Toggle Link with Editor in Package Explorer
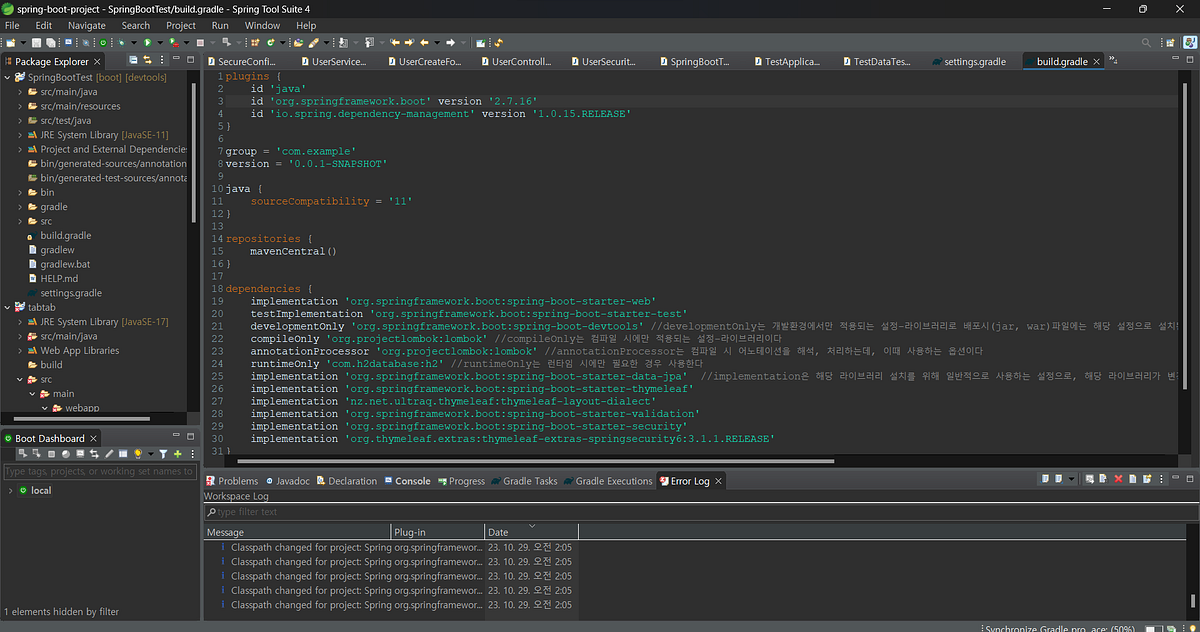Screen dimensions: 1200x632 tap(147, 60)
